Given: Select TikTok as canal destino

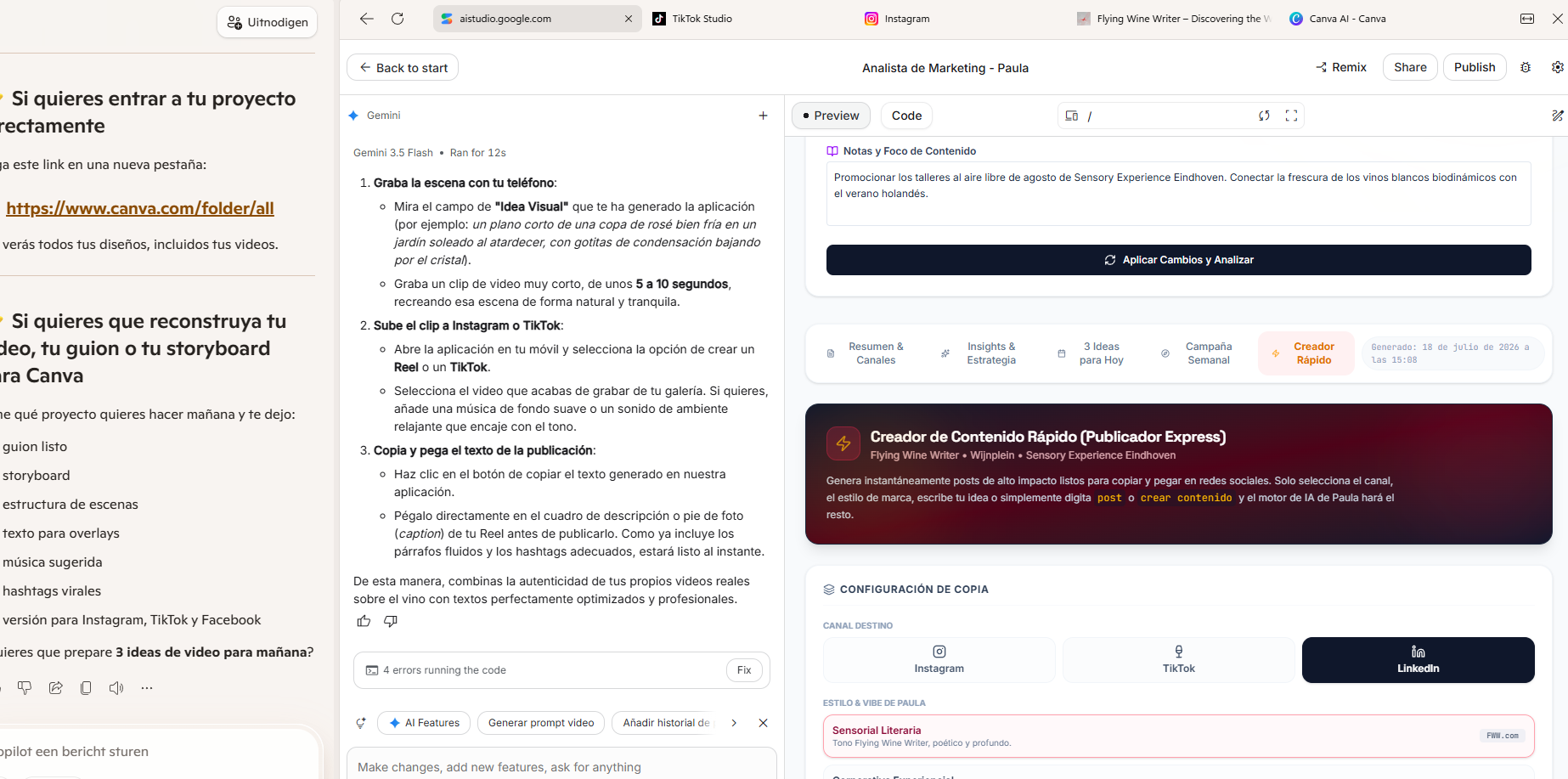Looking at the screenshot, I should (1178, 660).
